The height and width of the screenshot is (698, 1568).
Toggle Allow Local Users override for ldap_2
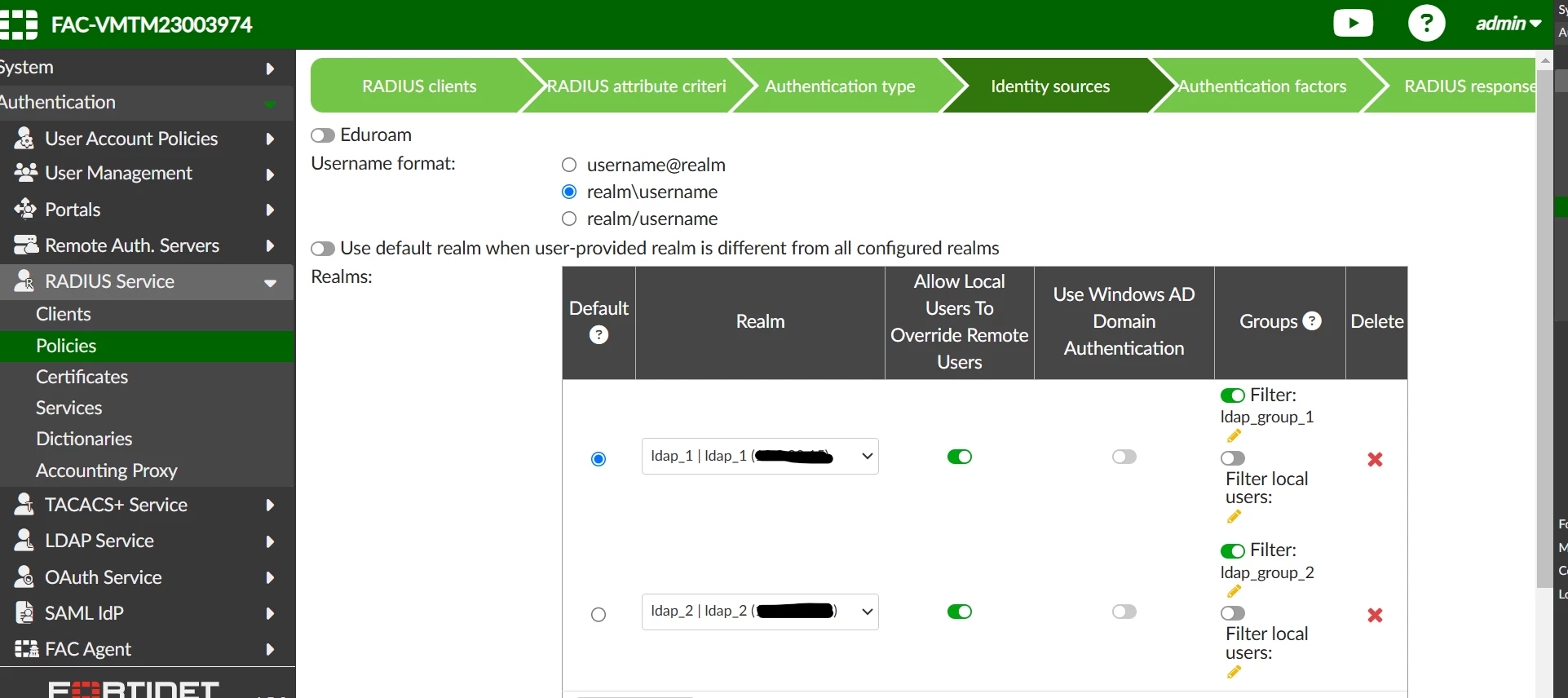coord(960,612)
